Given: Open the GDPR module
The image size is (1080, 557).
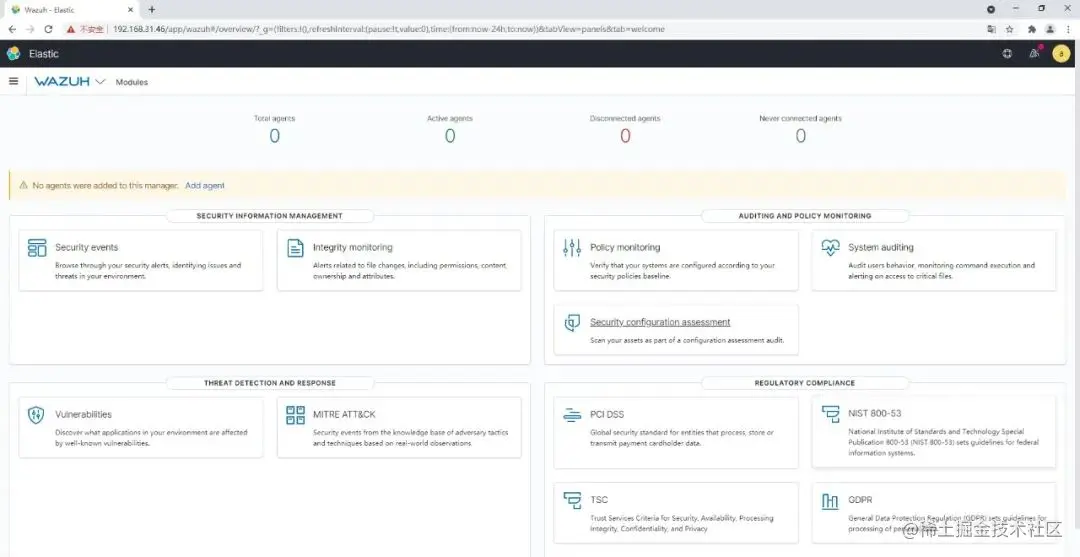Looking at the screenshot, I should pos(933,513).
